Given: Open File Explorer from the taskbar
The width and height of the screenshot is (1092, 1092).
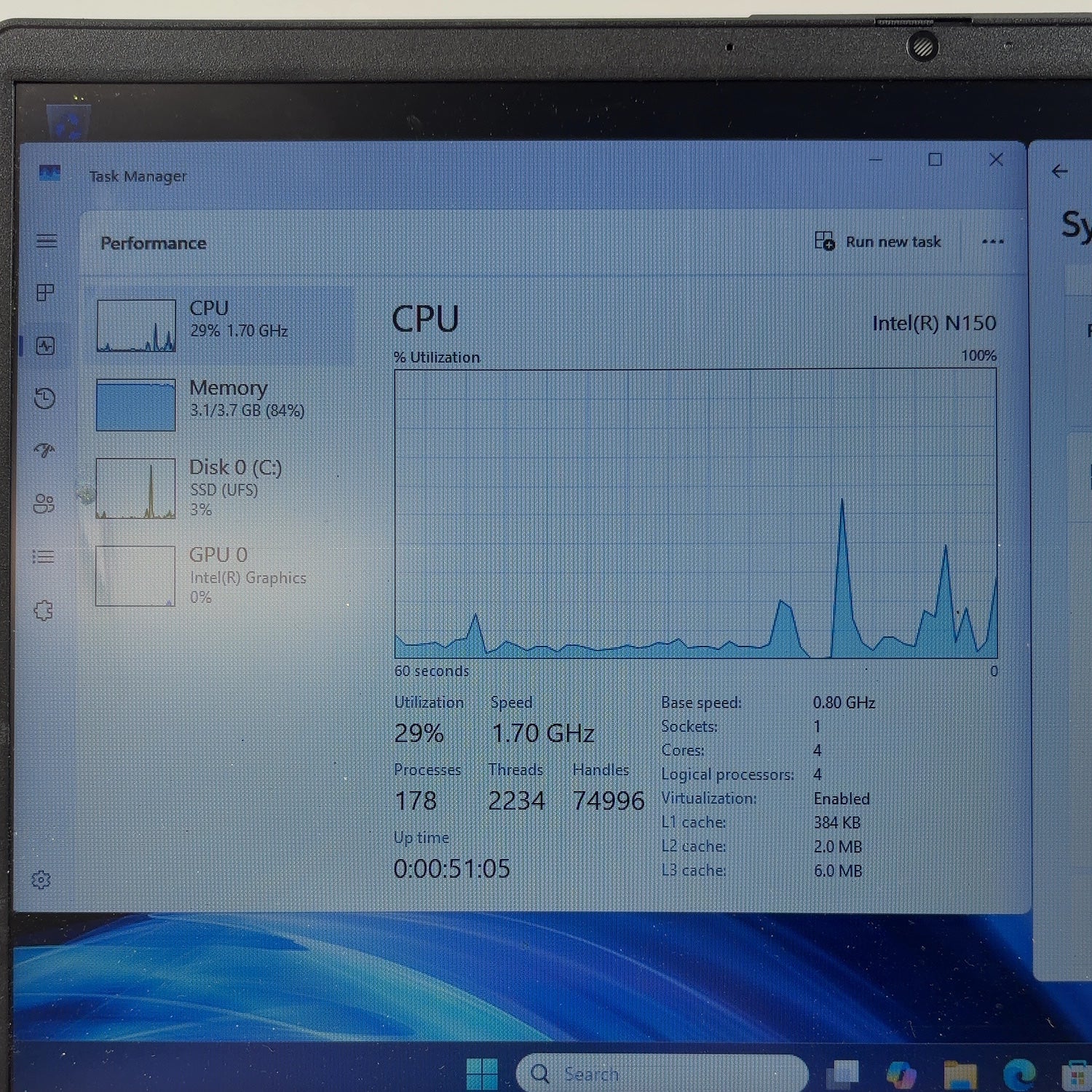Looking at the screenshot, I should coord(960,1075).
